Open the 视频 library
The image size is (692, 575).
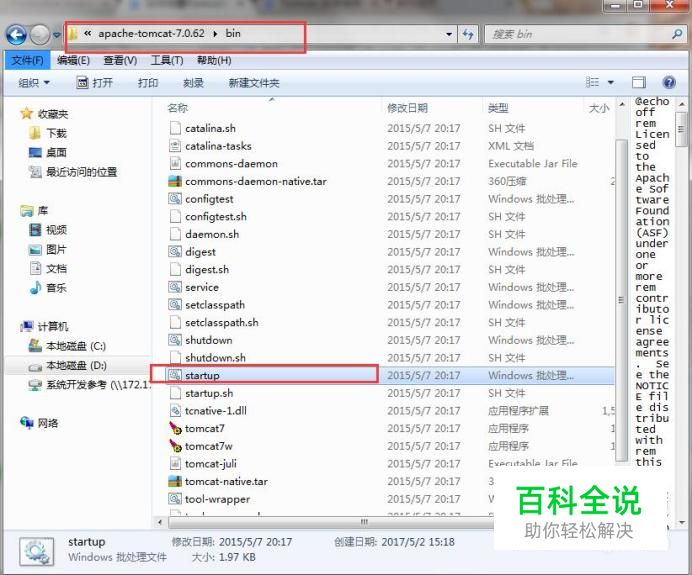pyautogui.click(x=48, y=229)
